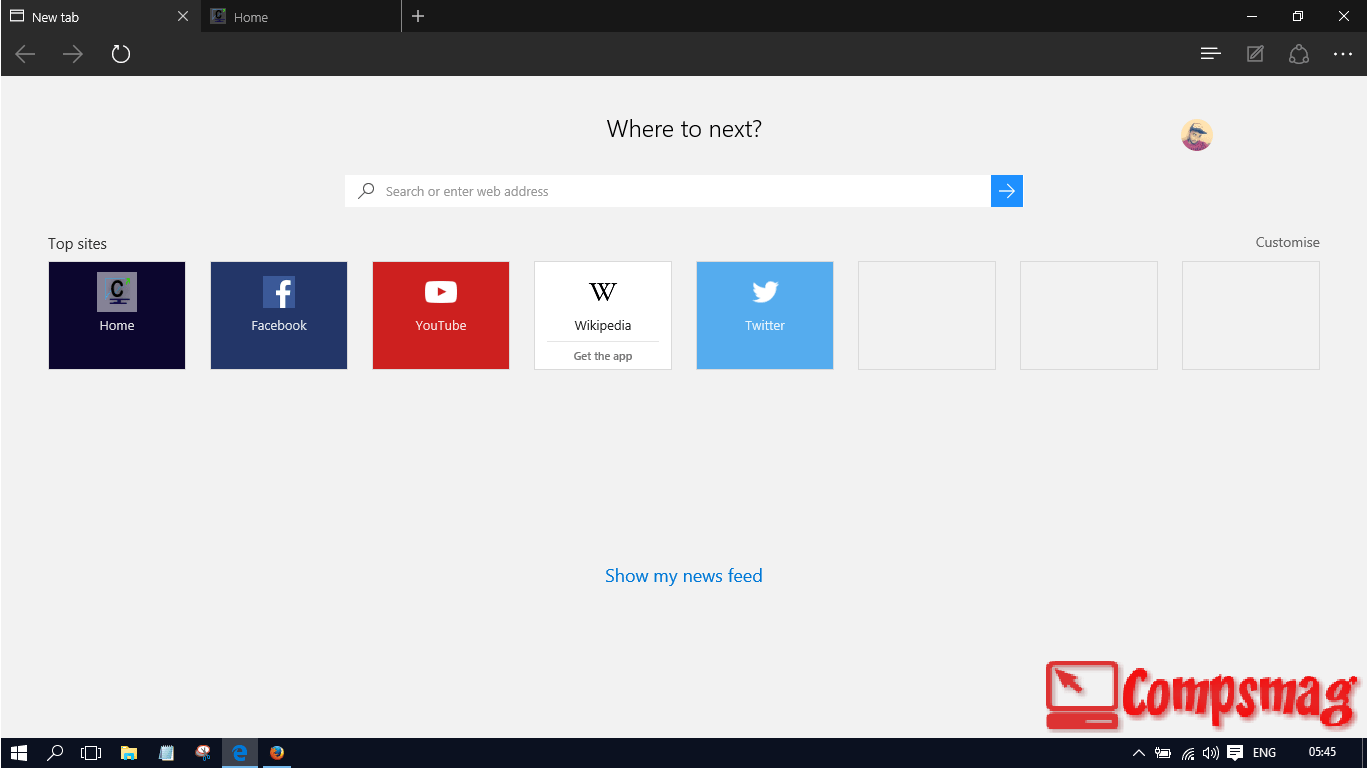Show hidden system tray icons

pos(1138,753)
